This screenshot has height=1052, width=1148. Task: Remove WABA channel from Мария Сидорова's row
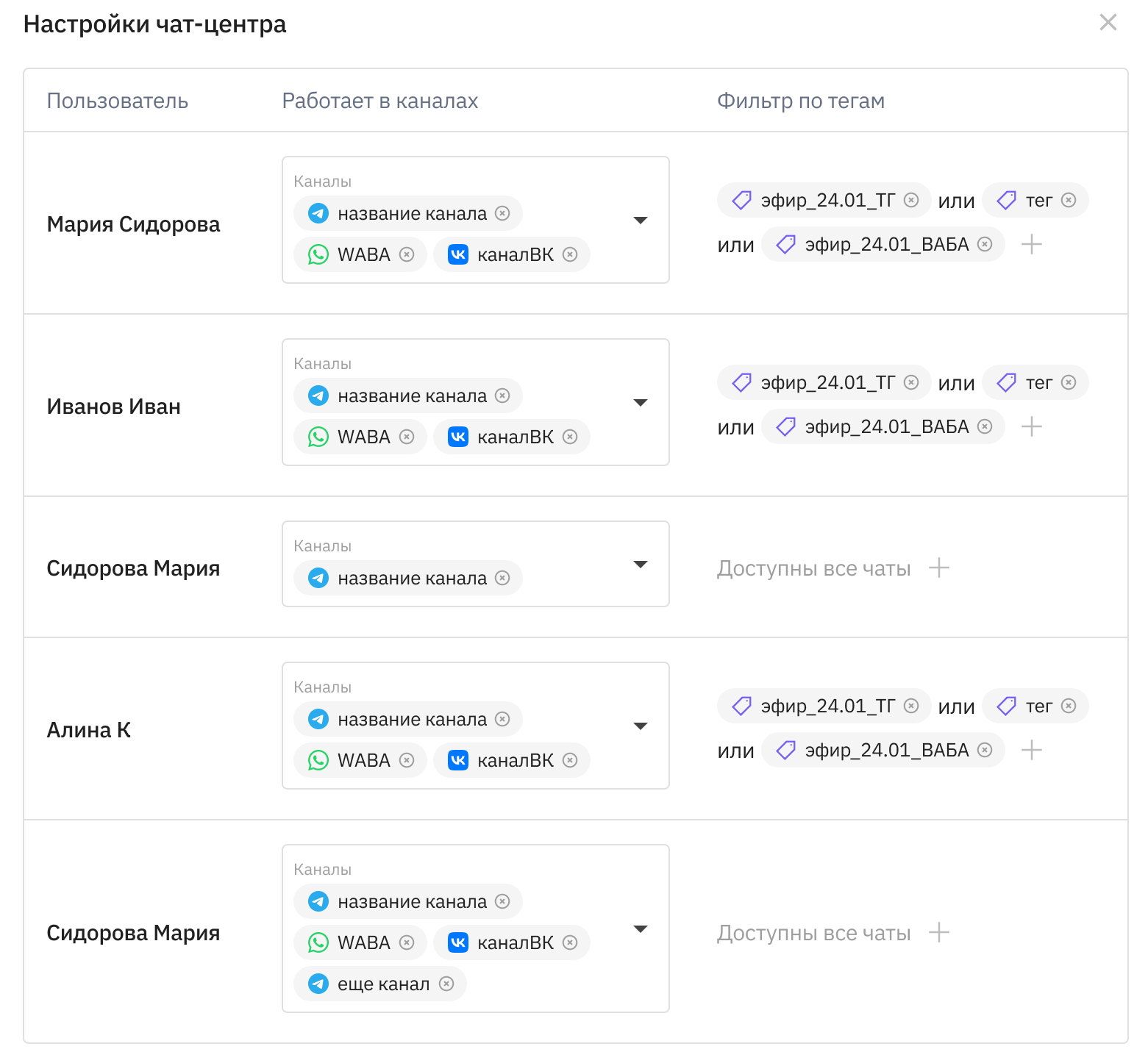[407, 254]
